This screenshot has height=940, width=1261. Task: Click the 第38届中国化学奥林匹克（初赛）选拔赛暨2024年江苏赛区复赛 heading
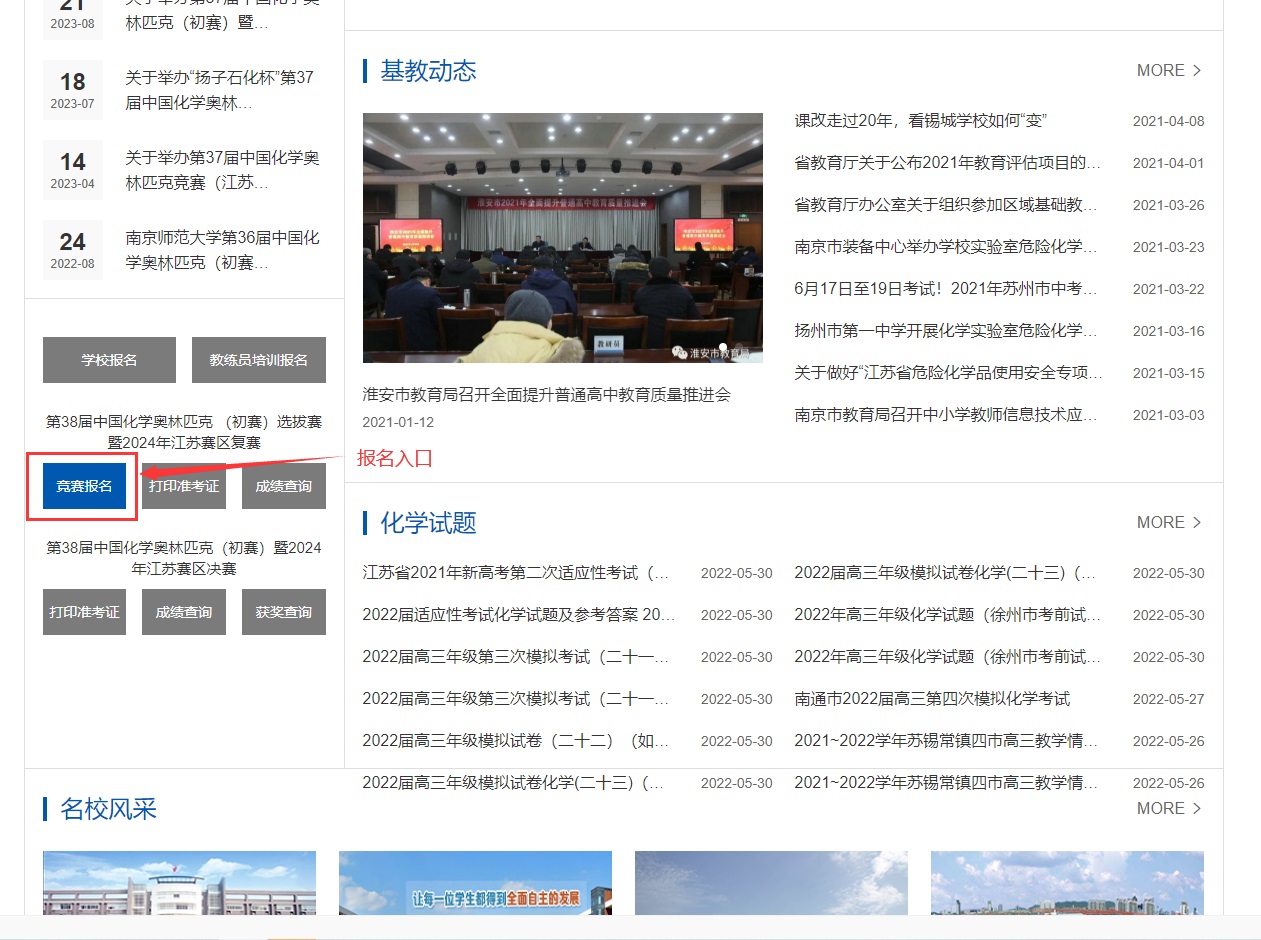pyautogui.click(x=184, y=432)
